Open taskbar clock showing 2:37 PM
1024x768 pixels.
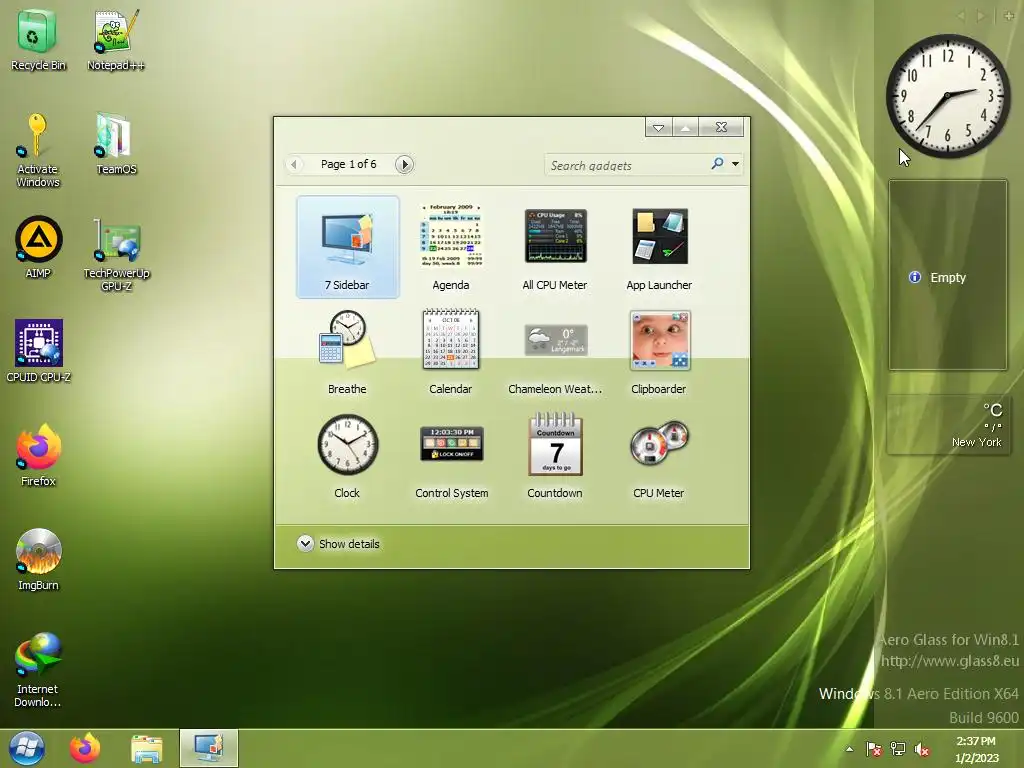pyautogui.click(x=976, y=749)
